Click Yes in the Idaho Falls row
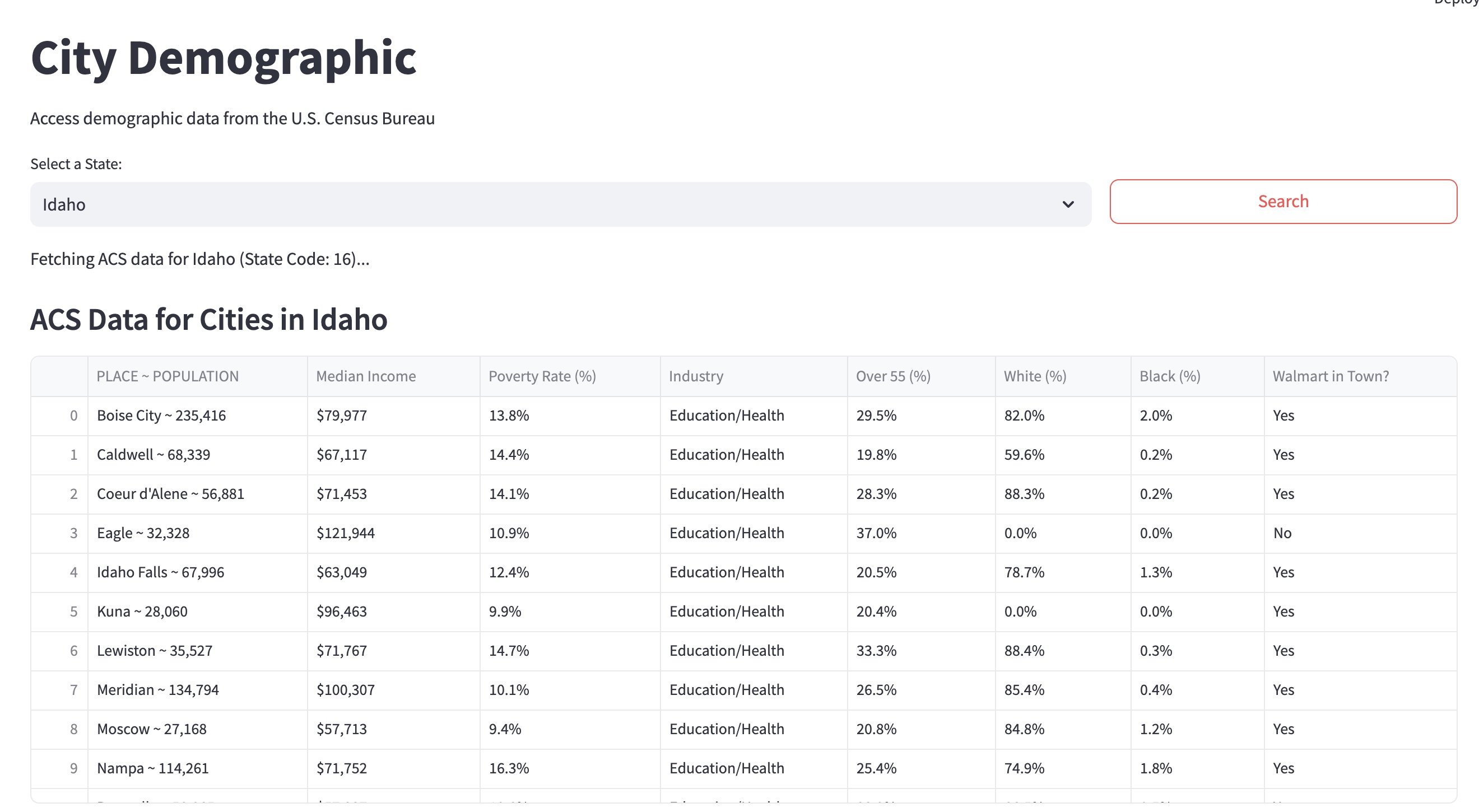1479x812 pixels. (1360, 572)
